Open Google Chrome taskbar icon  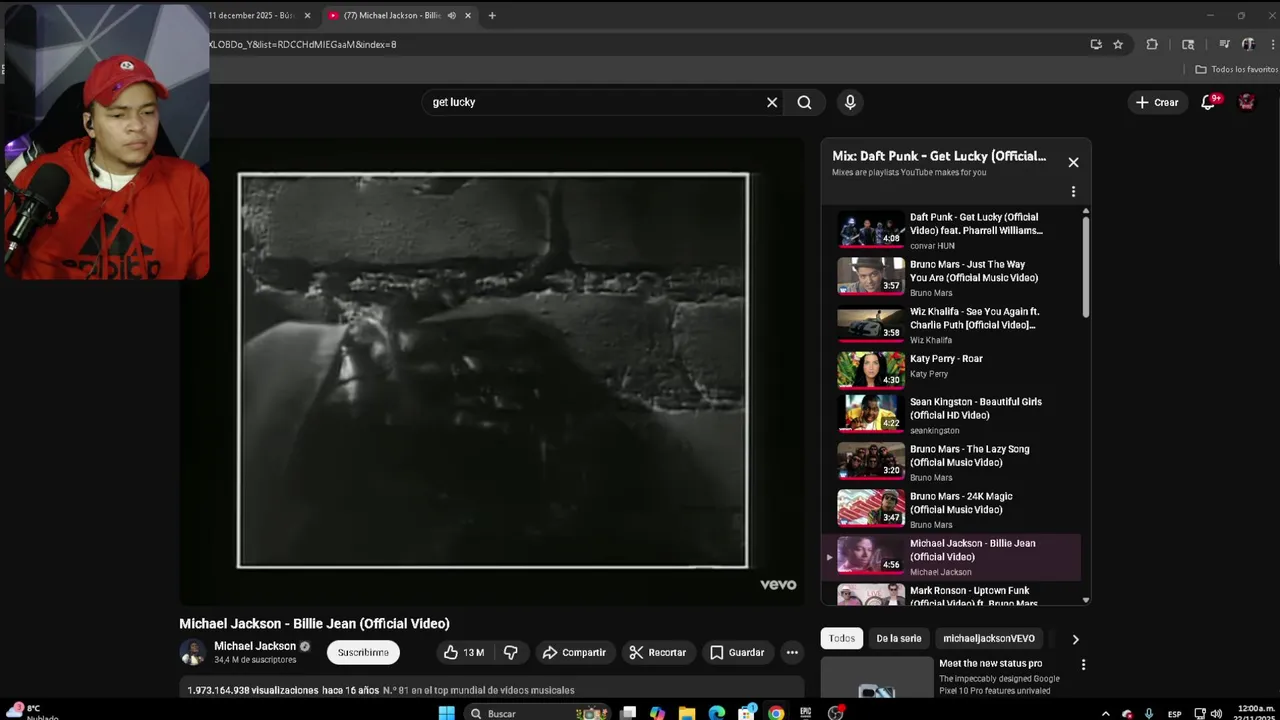(776, 713)
